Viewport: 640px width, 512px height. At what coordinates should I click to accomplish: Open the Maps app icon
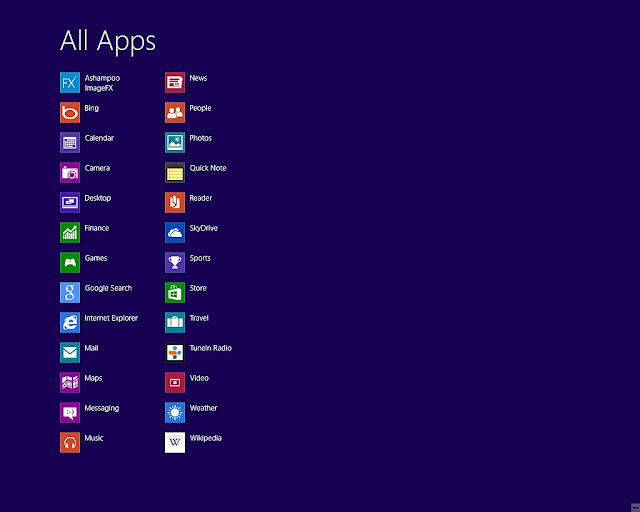[70, 383]
